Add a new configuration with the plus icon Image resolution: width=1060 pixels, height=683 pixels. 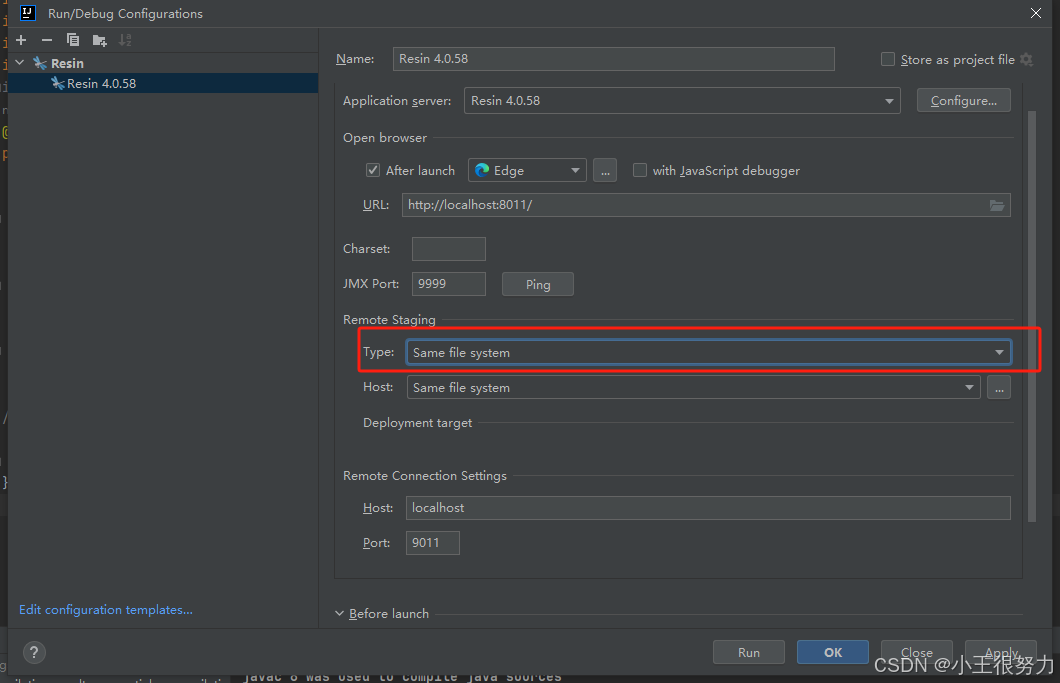click(21, 41)
